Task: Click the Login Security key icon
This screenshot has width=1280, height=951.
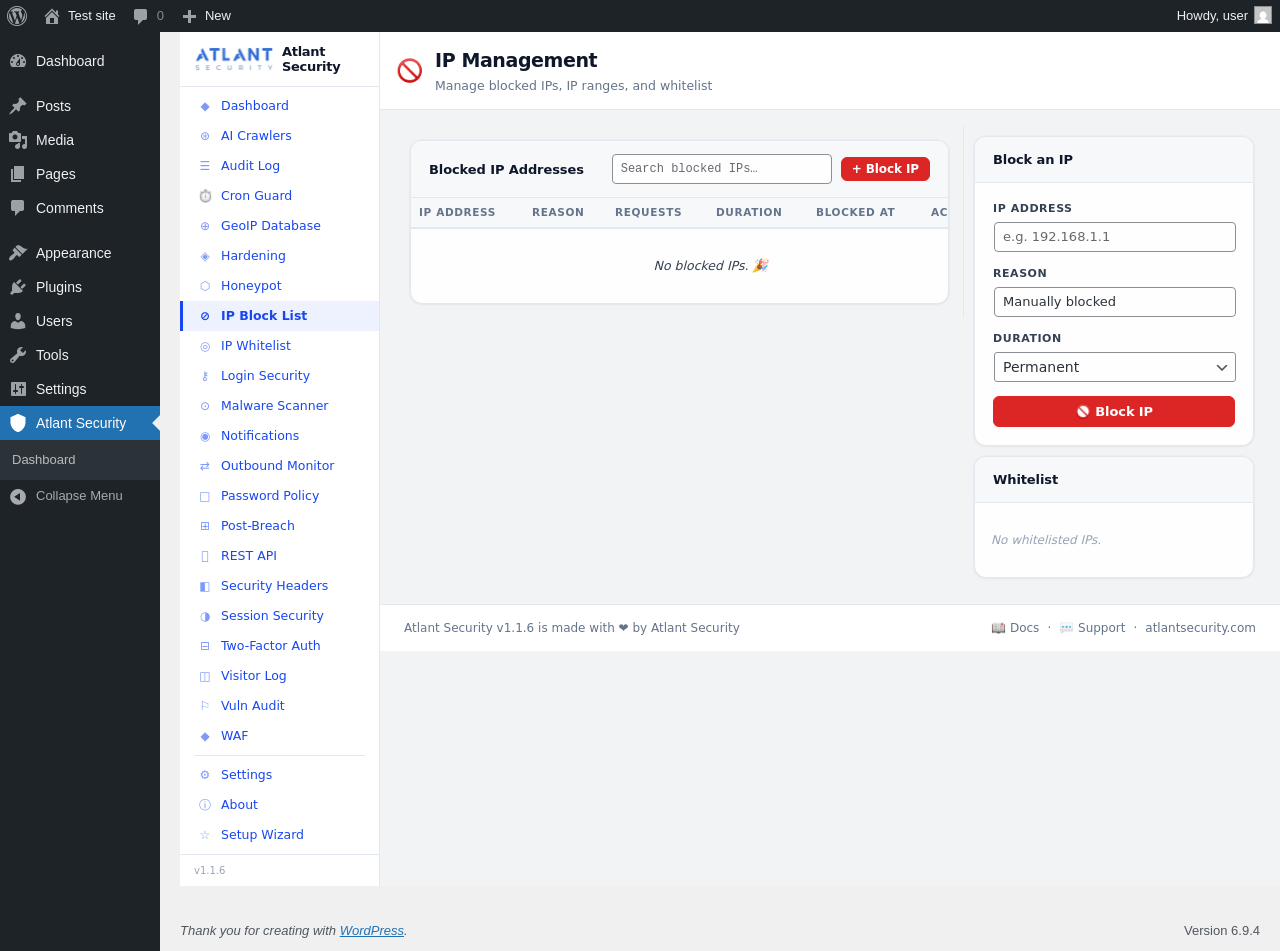Action: [x=205, y=376]
